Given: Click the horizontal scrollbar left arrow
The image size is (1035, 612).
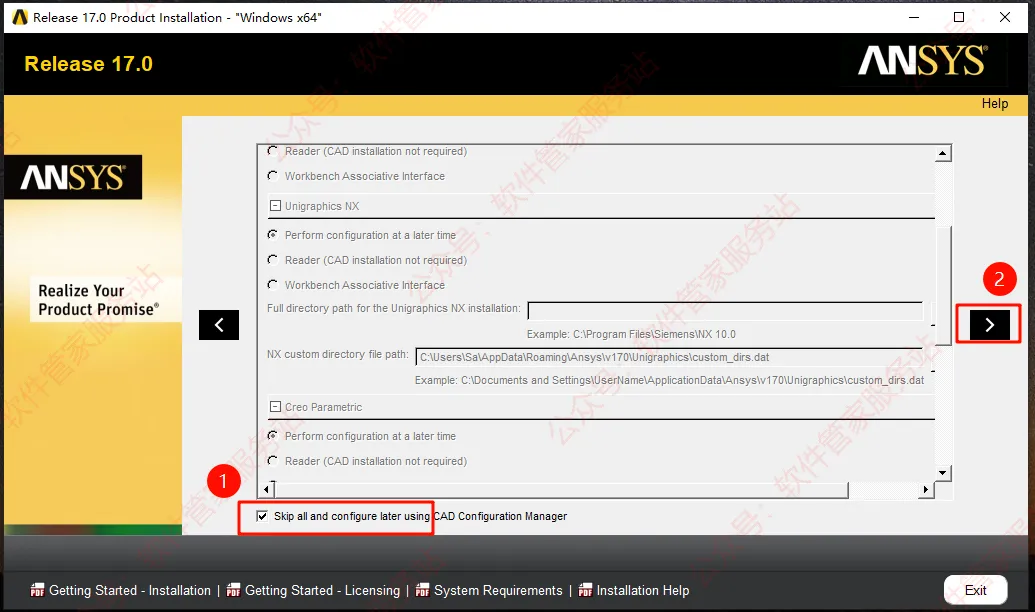Looking at the screenshot, I should tap(266, 489).
